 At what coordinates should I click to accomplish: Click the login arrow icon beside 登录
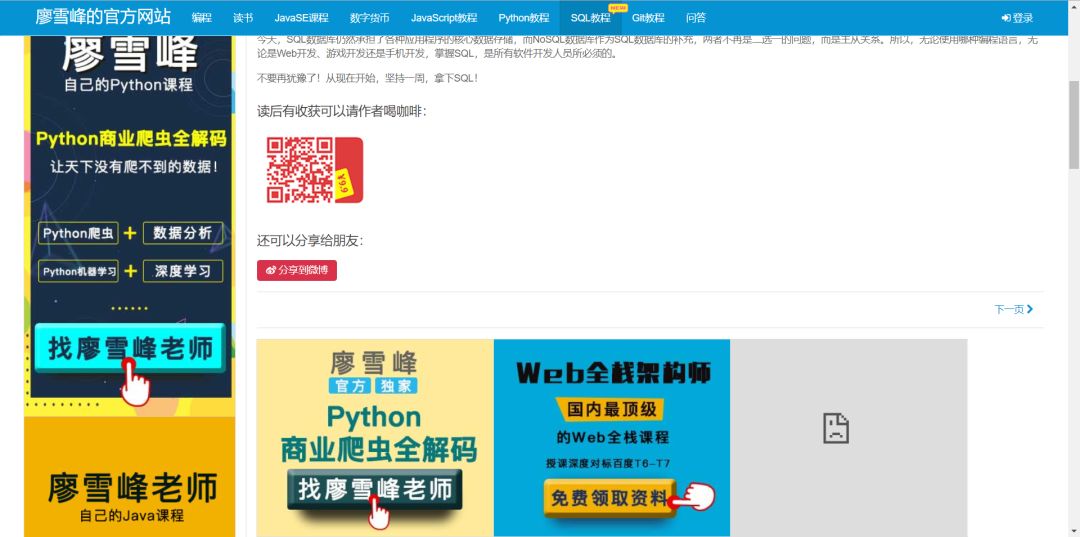pos(1006,18)
